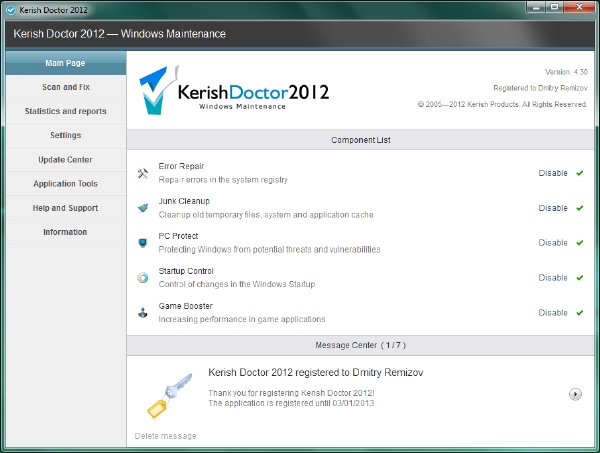The height and width of the screenshot is (453, 600).
Task: Click 'Increasing performance in game applications' text
Action: (242, 319)
